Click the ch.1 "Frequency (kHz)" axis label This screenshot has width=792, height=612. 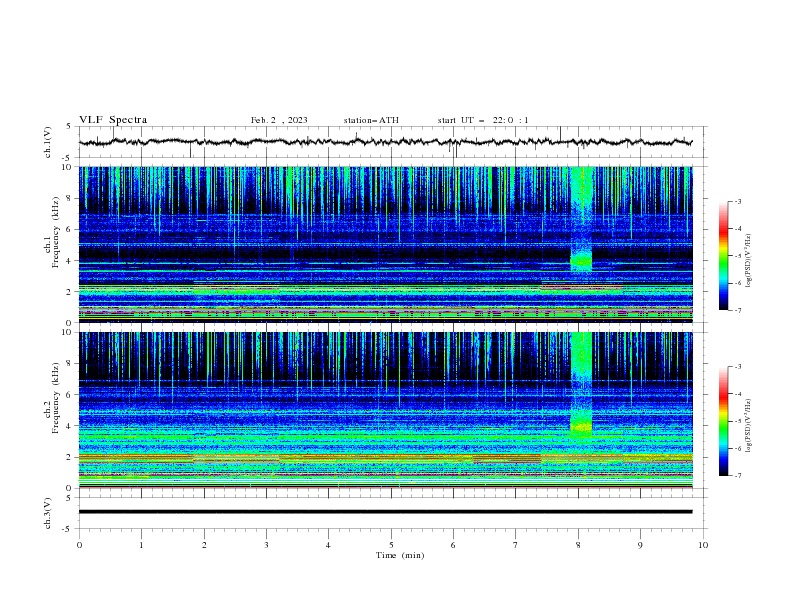[56, 232]
